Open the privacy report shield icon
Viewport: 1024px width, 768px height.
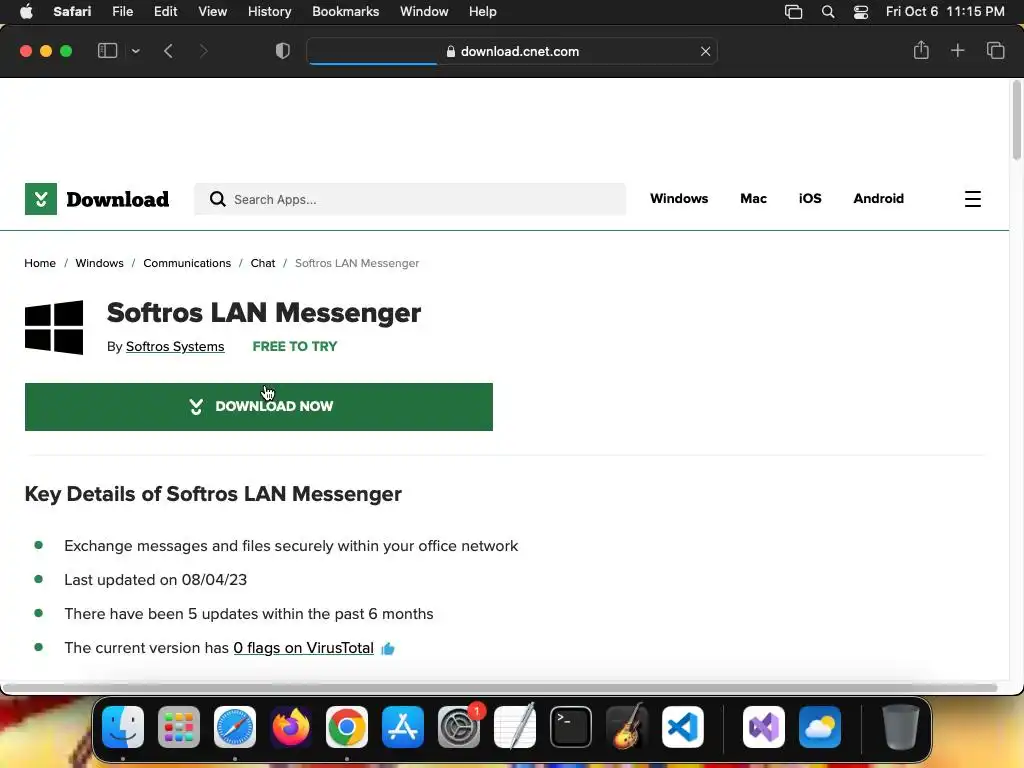tap(283, 51)
